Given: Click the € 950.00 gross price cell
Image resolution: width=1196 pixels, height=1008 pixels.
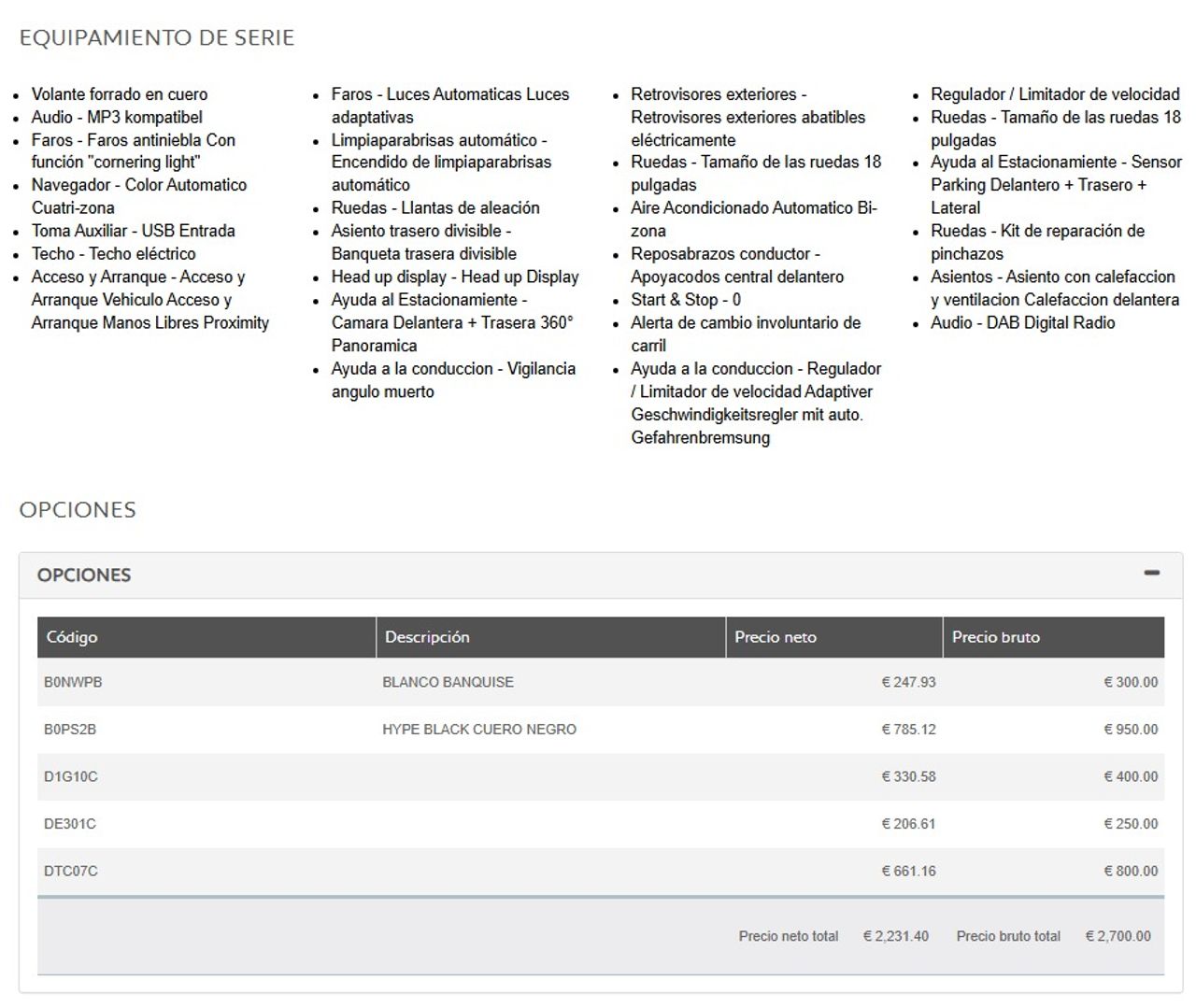Looking at the screenshot, I should tap(1131, 730).
